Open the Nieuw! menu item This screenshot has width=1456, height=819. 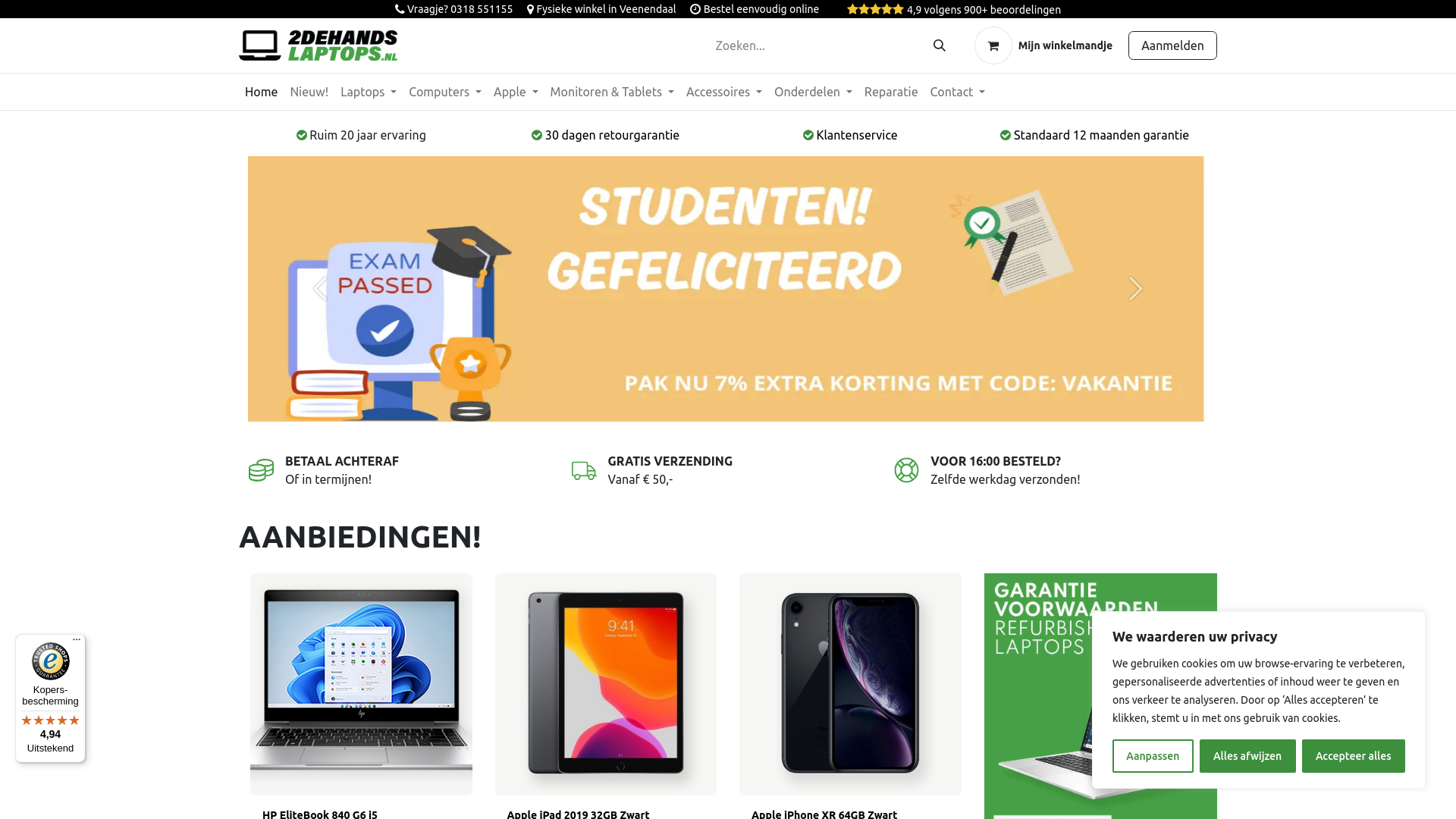click(x=309, y=92)
